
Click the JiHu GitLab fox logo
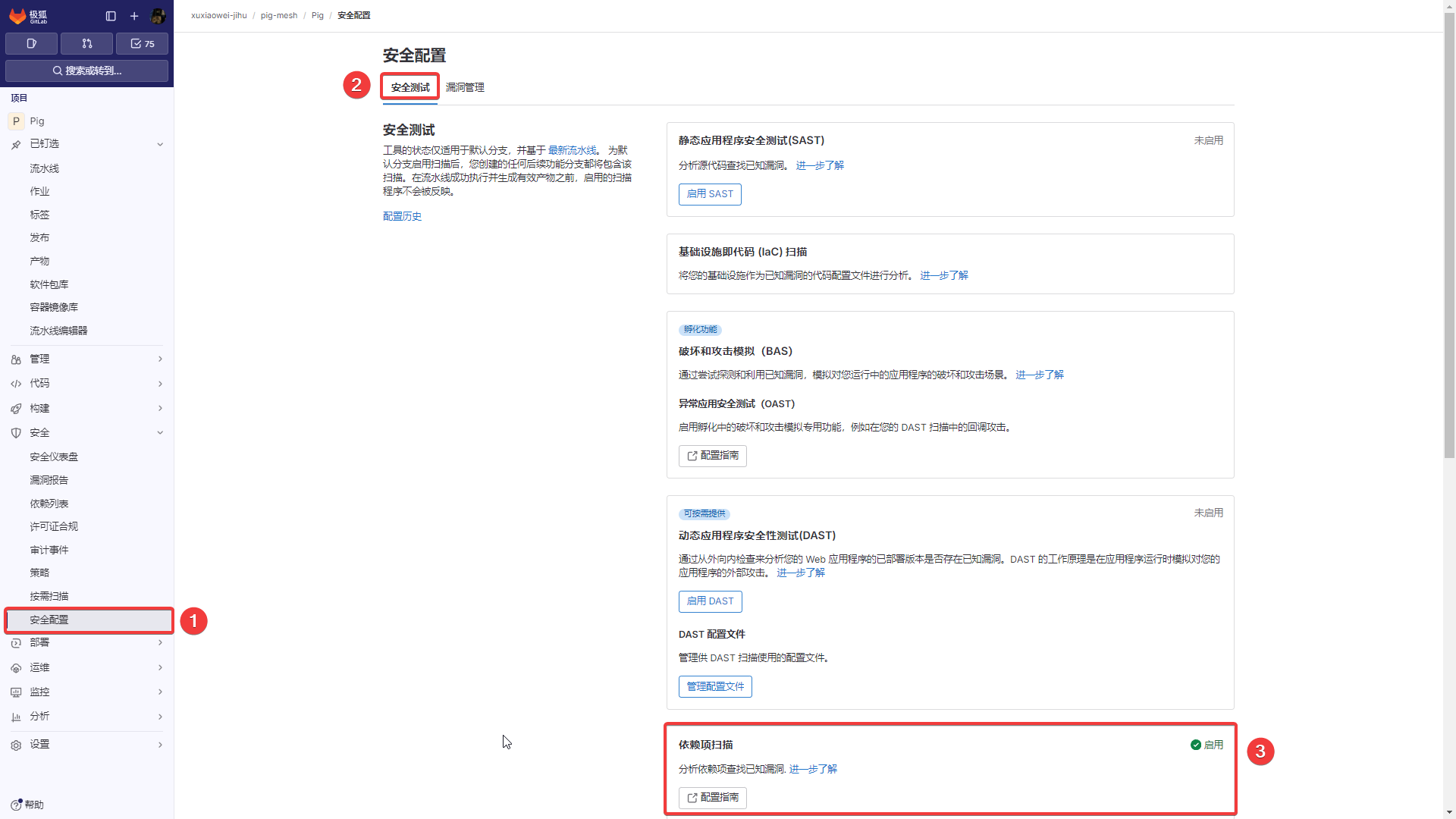pos(18,16)
